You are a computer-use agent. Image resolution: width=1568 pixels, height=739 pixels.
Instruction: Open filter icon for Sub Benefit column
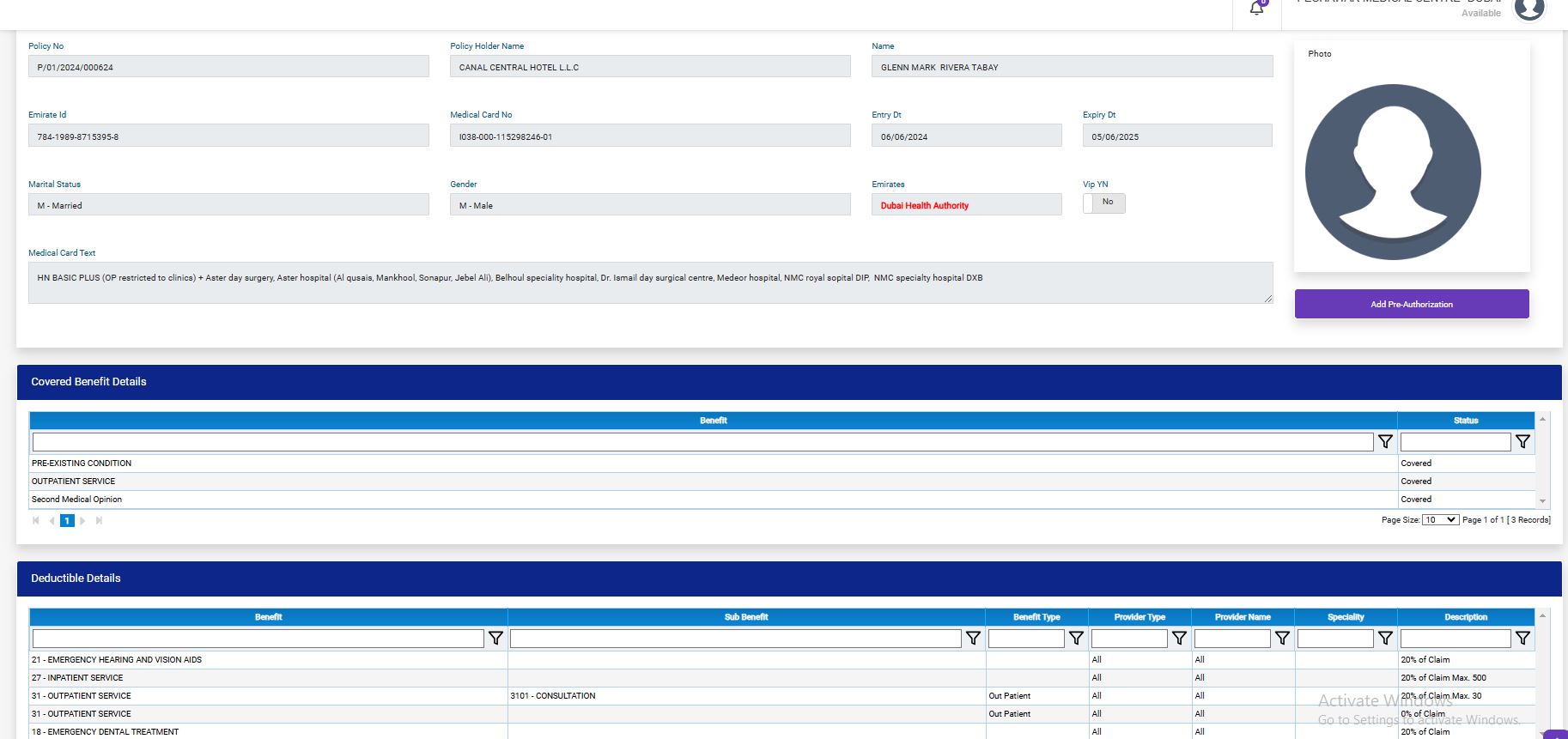(973, 638)
